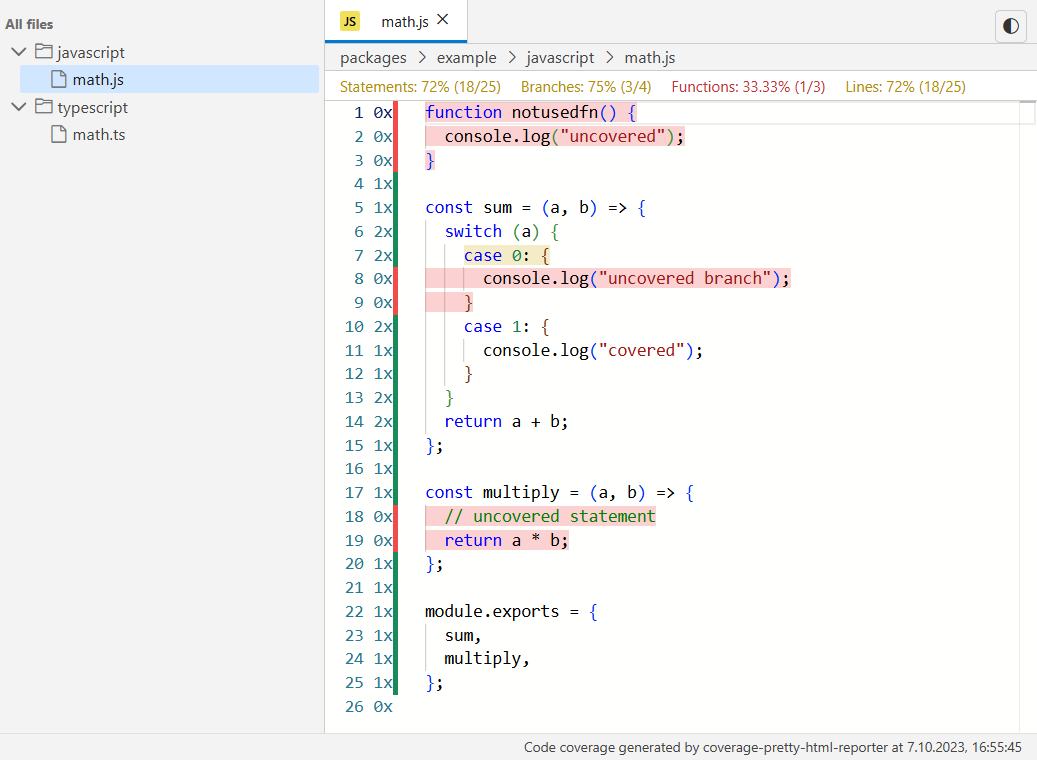Click the 'sum,' export line
This screenshot has height=760, width=1037.
click(x=463, y=635)
